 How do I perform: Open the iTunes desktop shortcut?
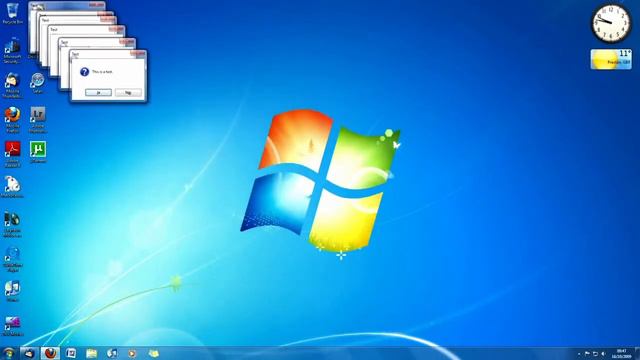(12, 291)
